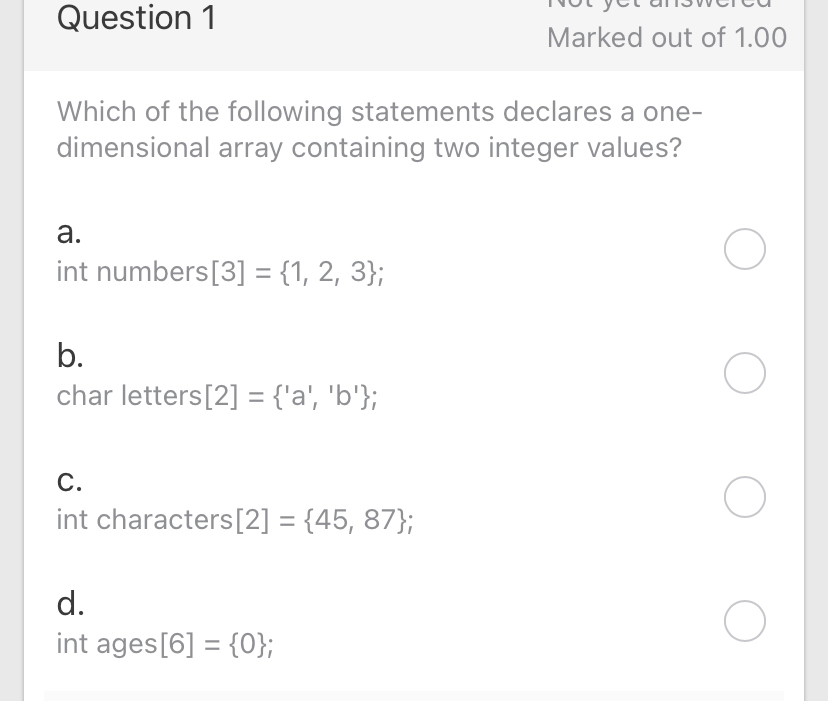Click the option letter a label
The height and width of the screenshot is (701, 828).
point(68,233)
